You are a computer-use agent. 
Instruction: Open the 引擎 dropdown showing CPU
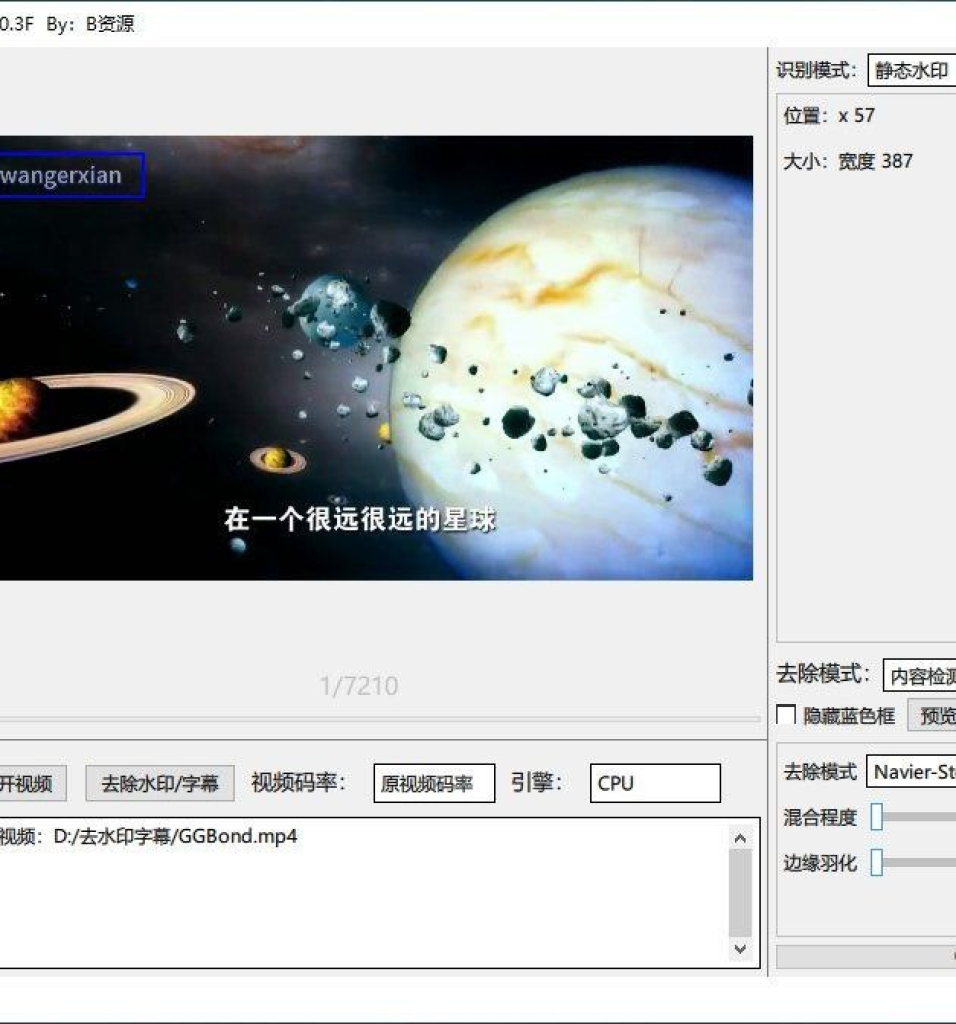pos(655,783)
